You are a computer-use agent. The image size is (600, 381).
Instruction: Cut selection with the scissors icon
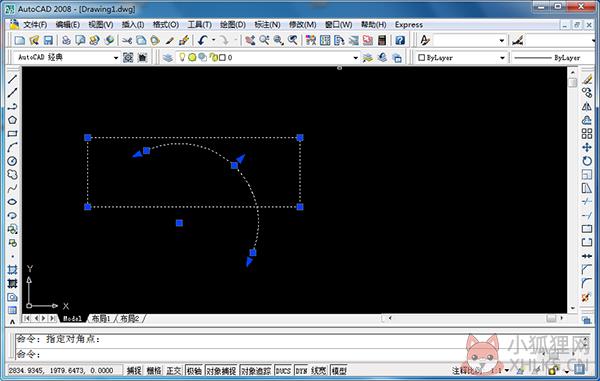click(127, 40)
